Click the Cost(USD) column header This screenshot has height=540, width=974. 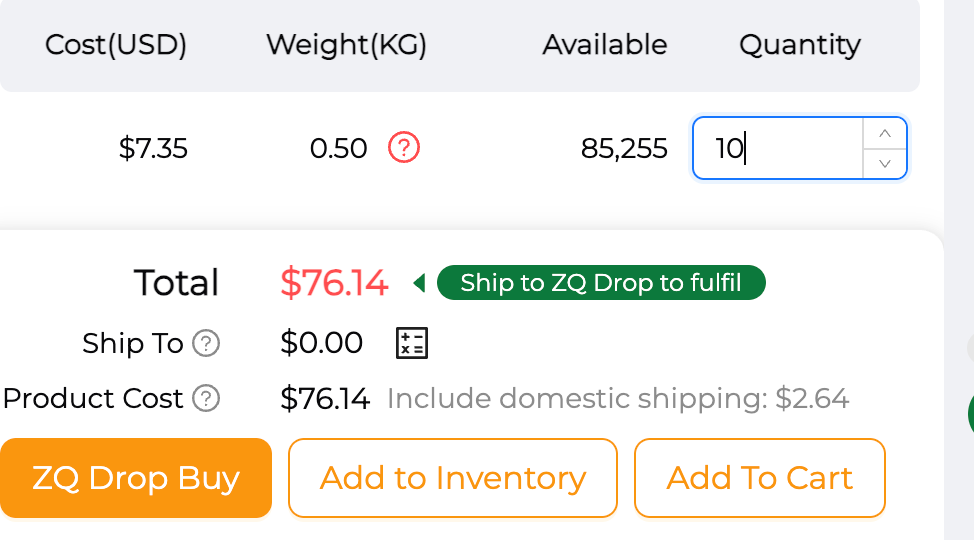click(116, 45)
